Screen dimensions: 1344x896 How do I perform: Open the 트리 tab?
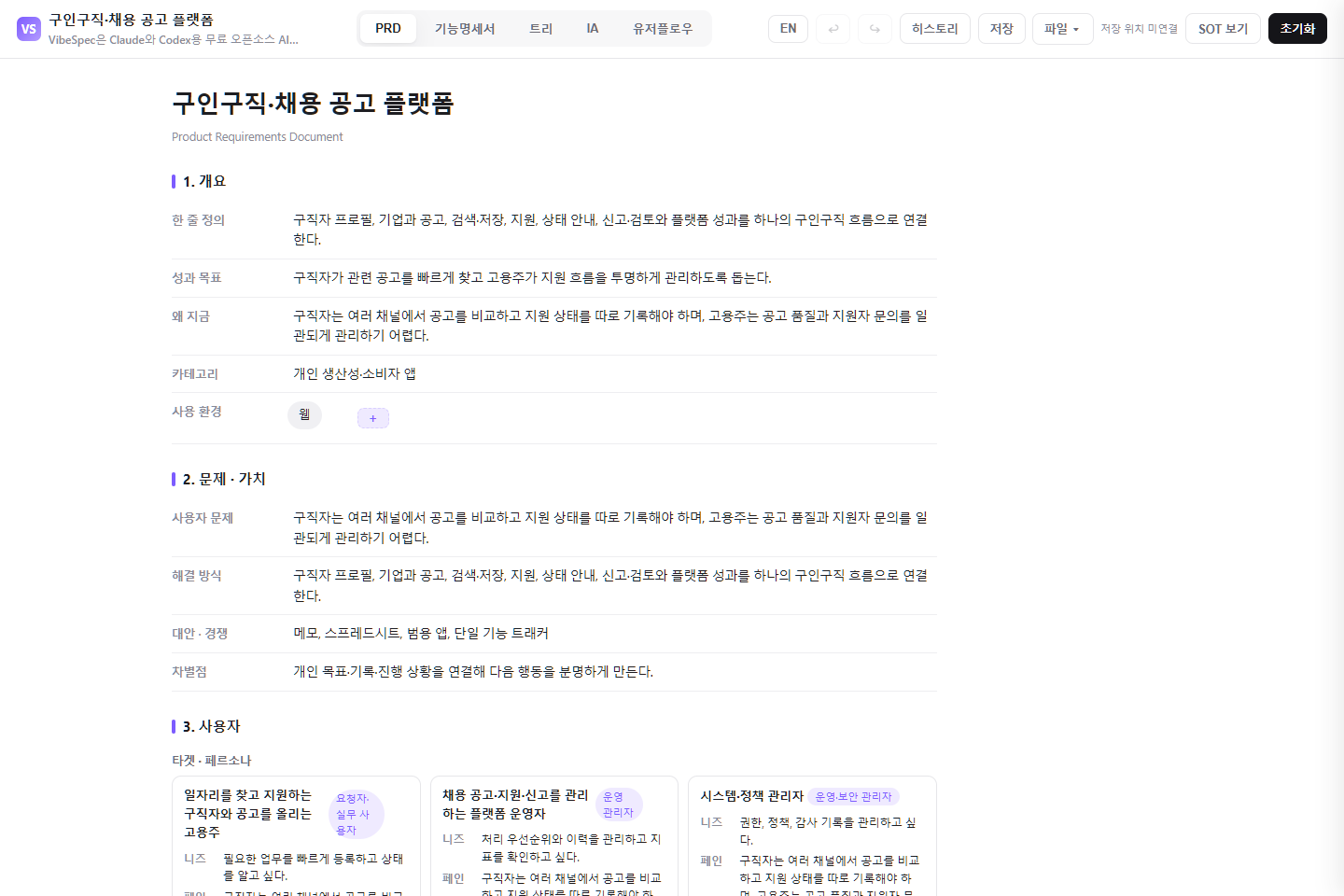point(541,29)
